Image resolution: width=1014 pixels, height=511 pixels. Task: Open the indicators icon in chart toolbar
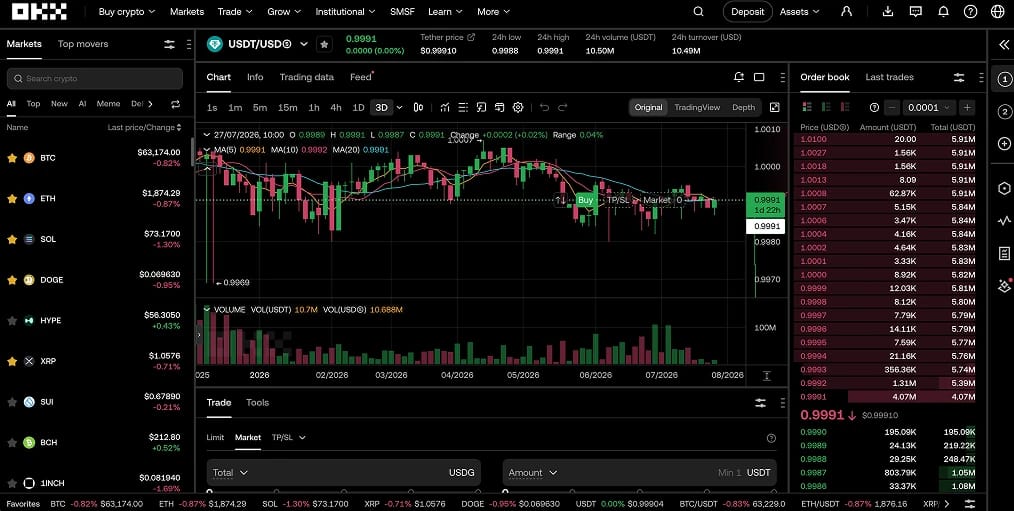pyautogui.click(x=445, y=107)
